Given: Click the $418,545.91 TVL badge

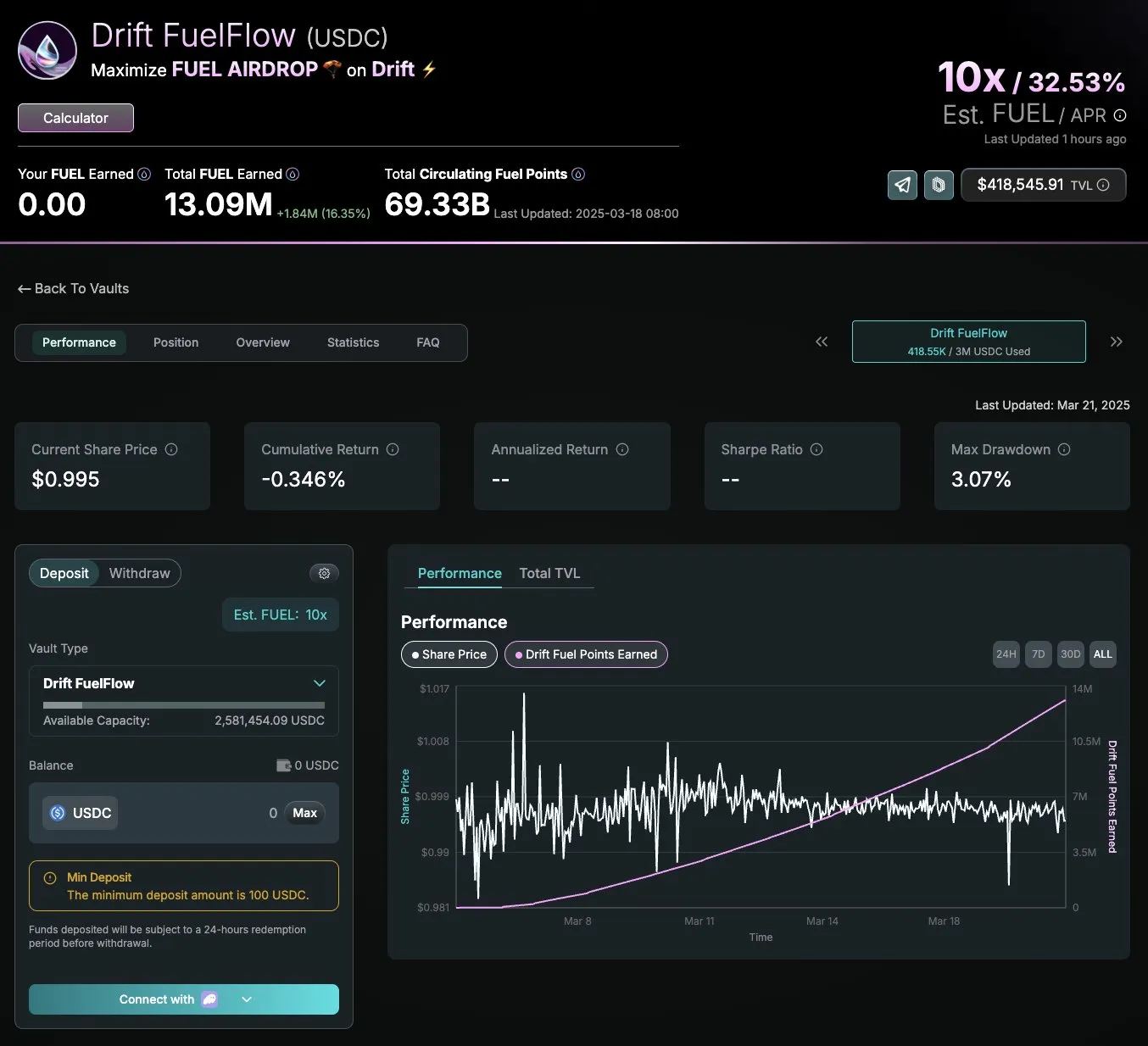Looking at the screenshot, I should point(1044,185).
